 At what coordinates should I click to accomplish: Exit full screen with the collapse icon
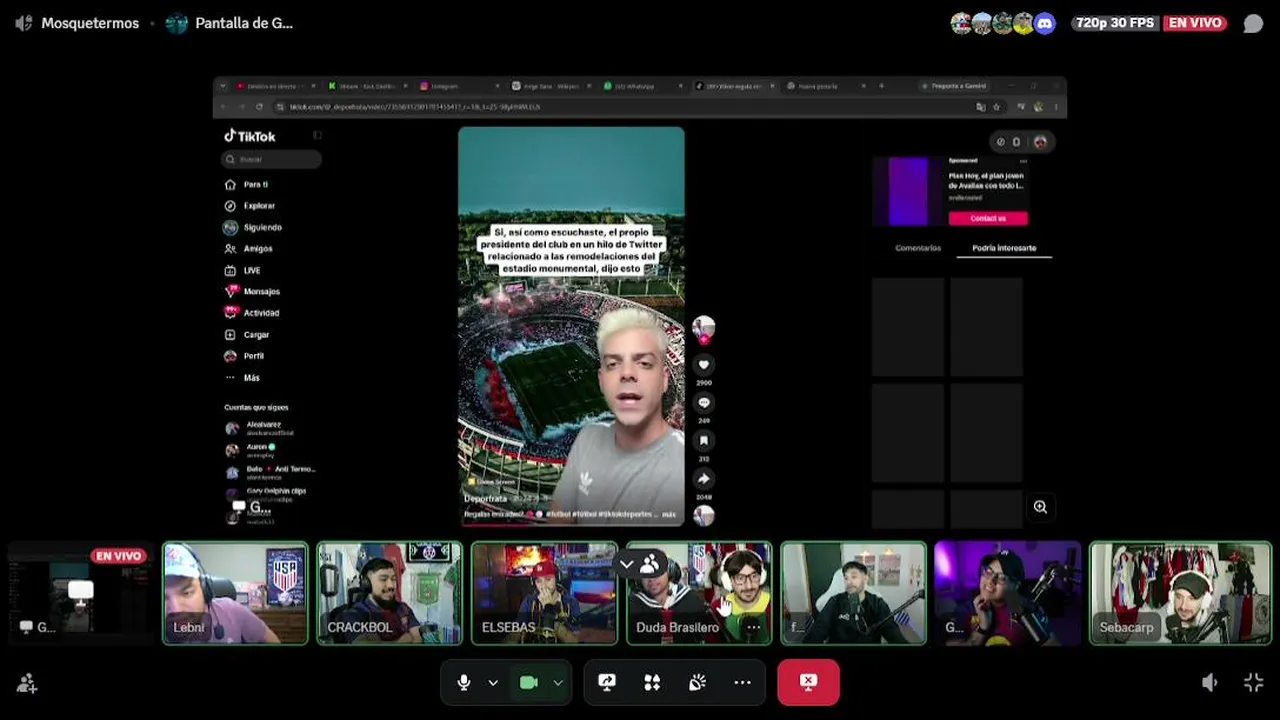point(1254,682)
